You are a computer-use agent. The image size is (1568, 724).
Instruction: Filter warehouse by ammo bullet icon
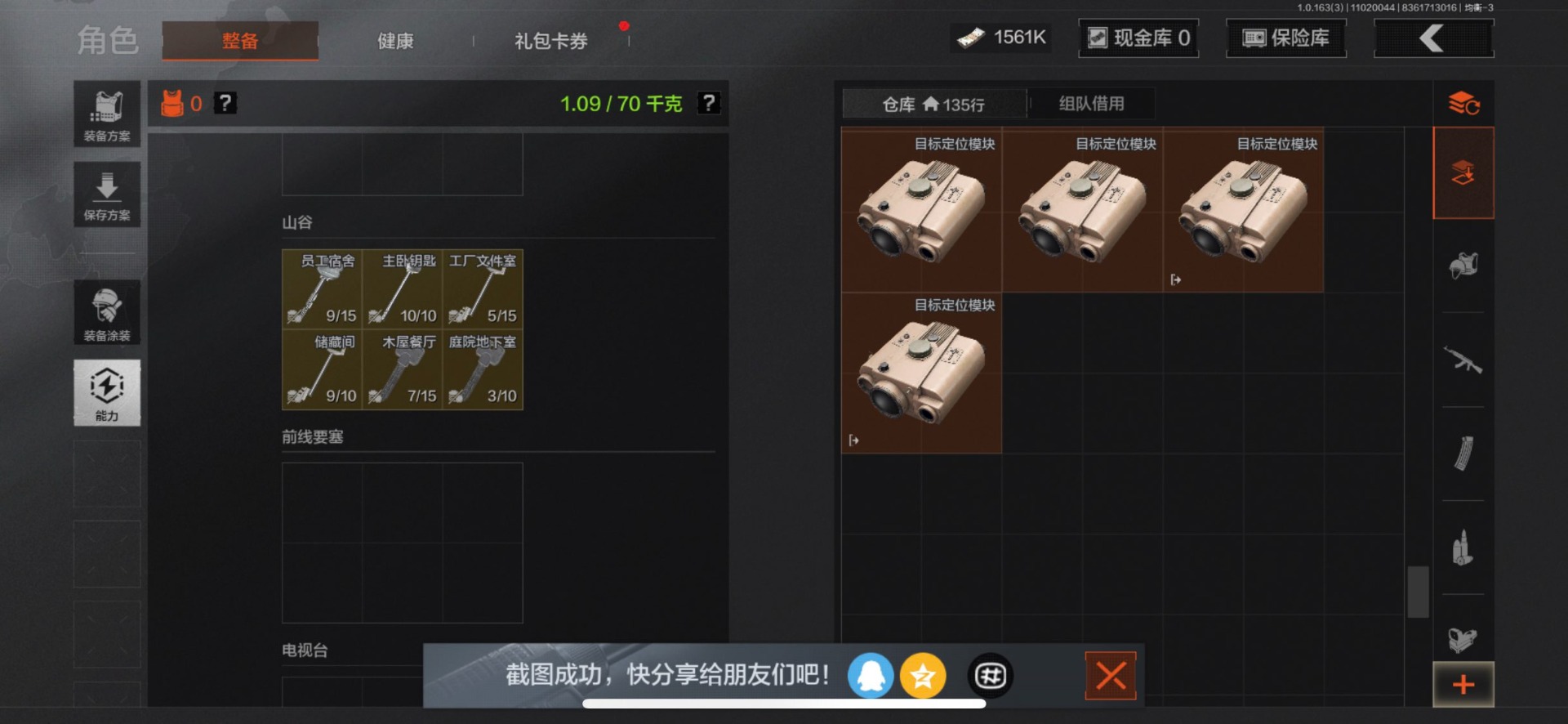pos(1463,547)
